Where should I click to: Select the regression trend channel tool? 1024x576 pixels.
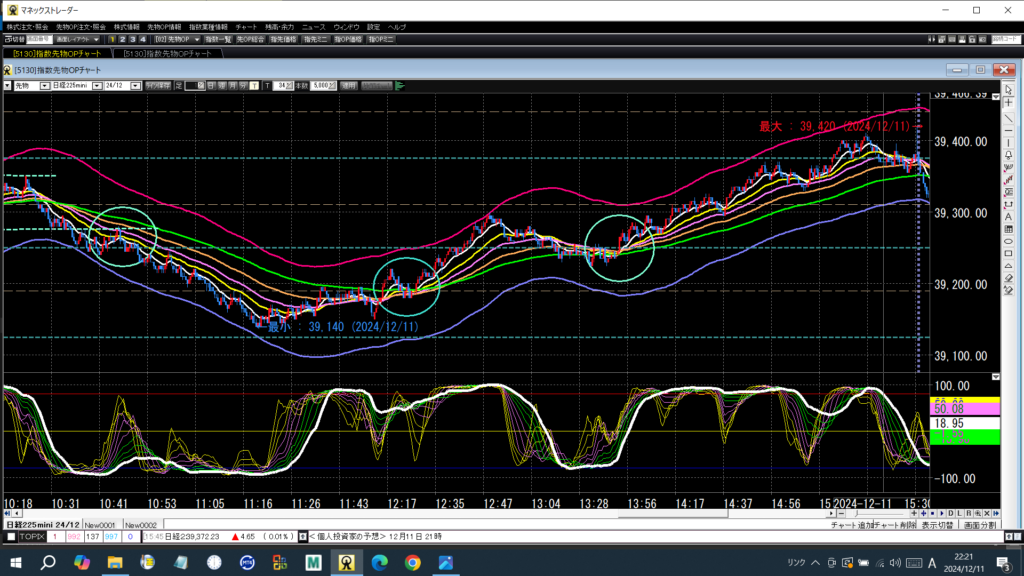coord(1008,180)
